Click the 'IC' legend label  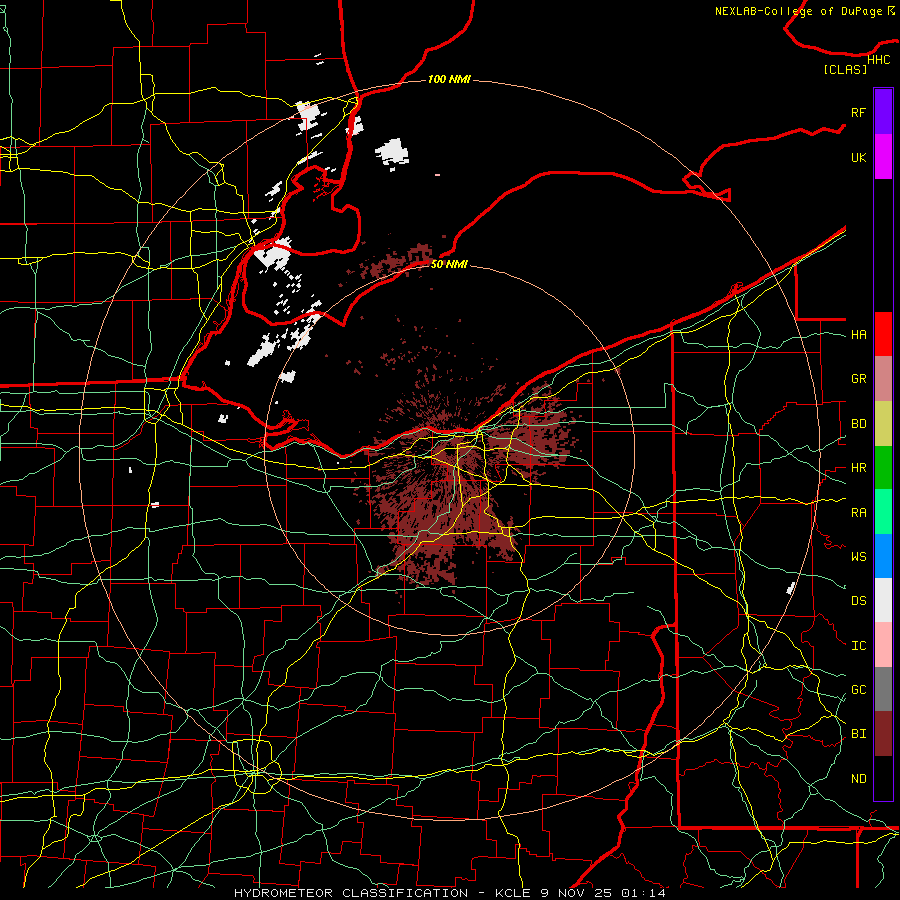pyautogui.click(x=858, y=646)
